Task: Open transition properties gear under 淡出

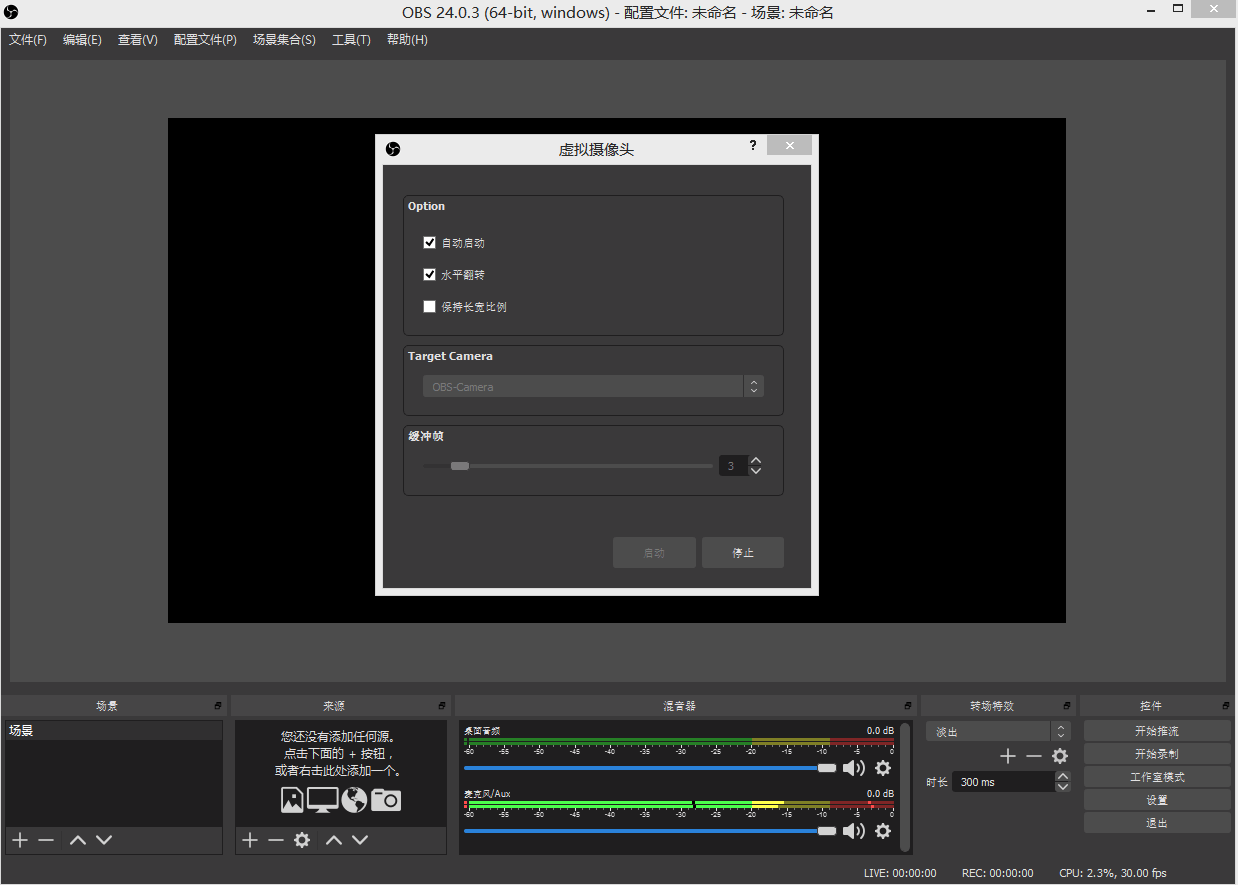Action: click(1060, 756)
